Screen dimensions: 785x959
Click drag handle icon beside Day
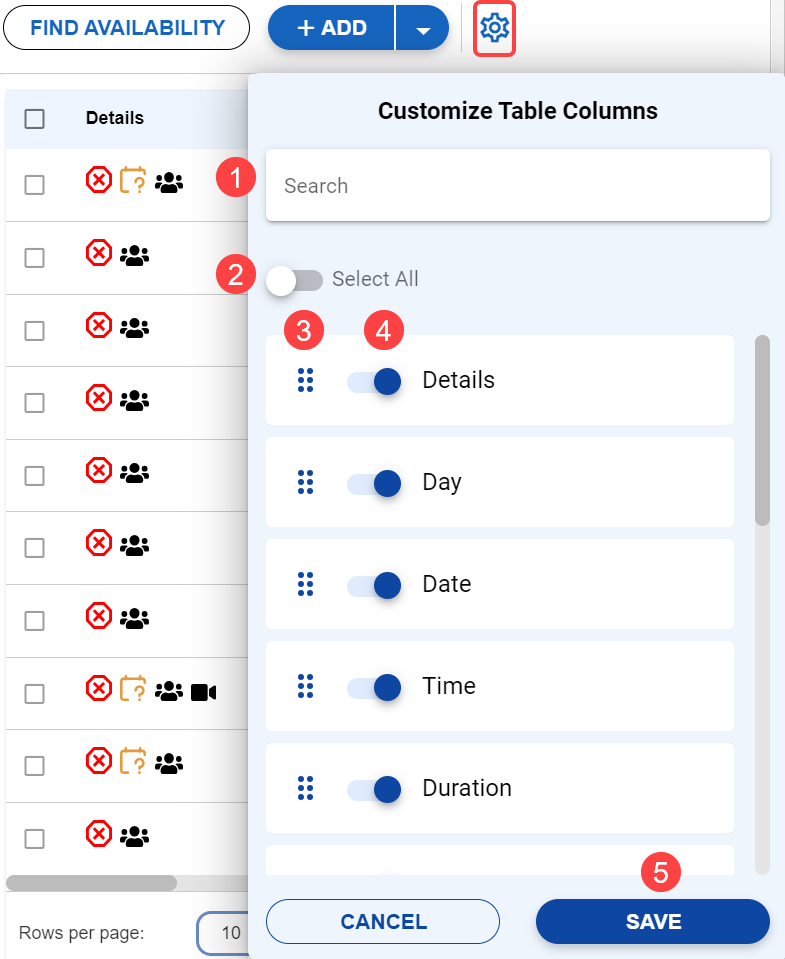point(306,483)
